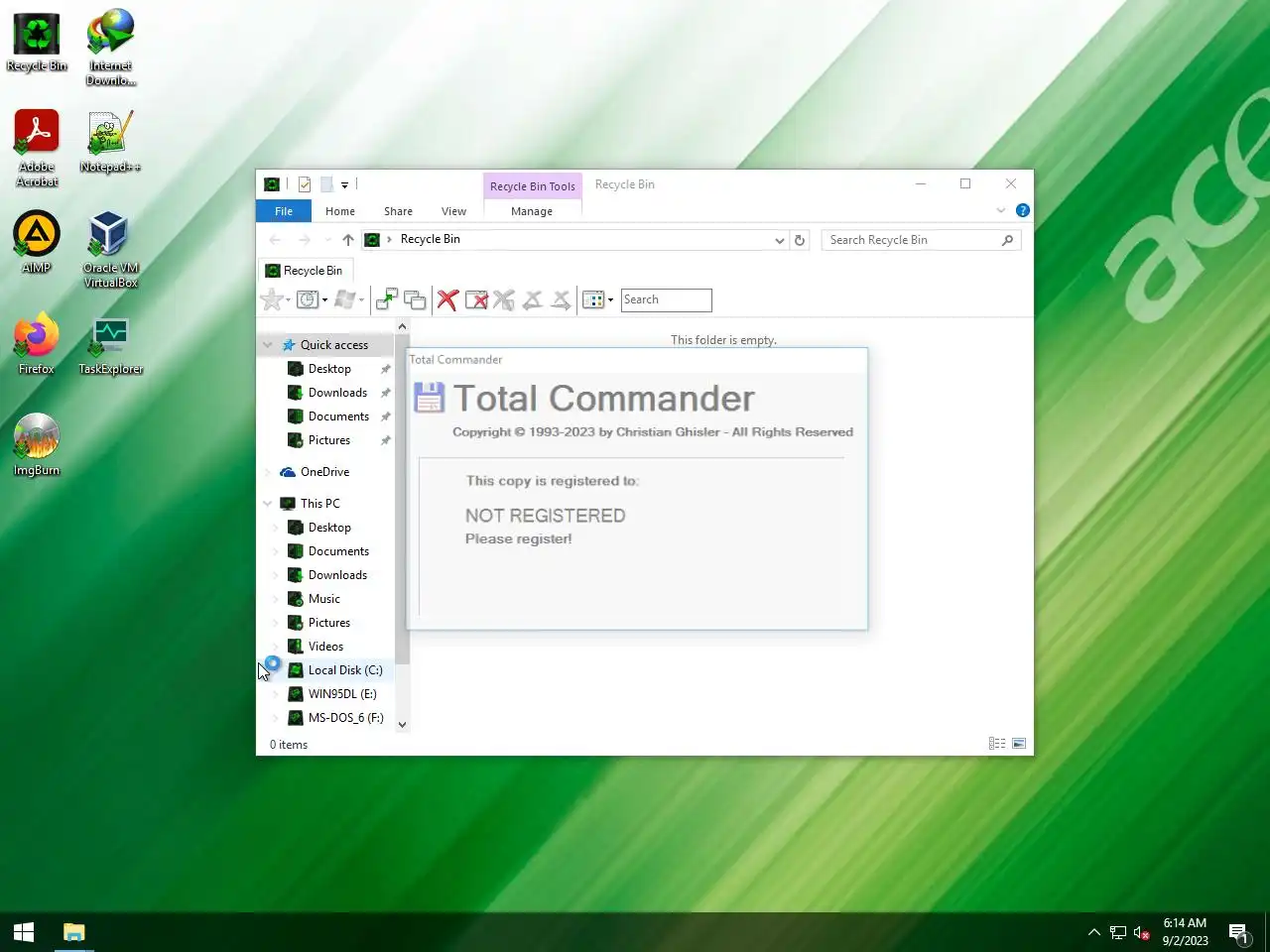Open Firefox desktop icon
1270x952 pixels.
(x=37, y=344)
